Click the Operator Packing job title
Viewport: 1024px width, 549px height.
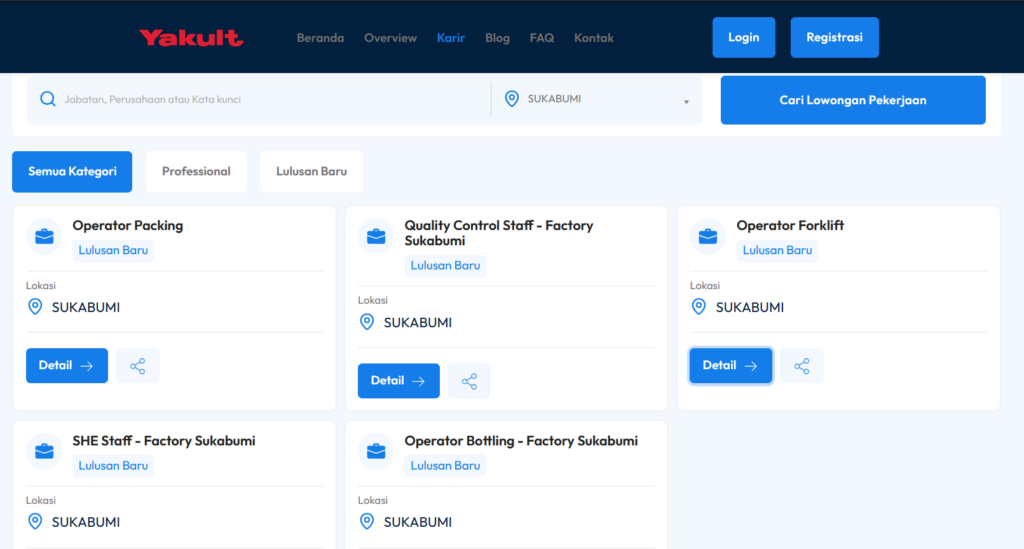tap(128, 225)
